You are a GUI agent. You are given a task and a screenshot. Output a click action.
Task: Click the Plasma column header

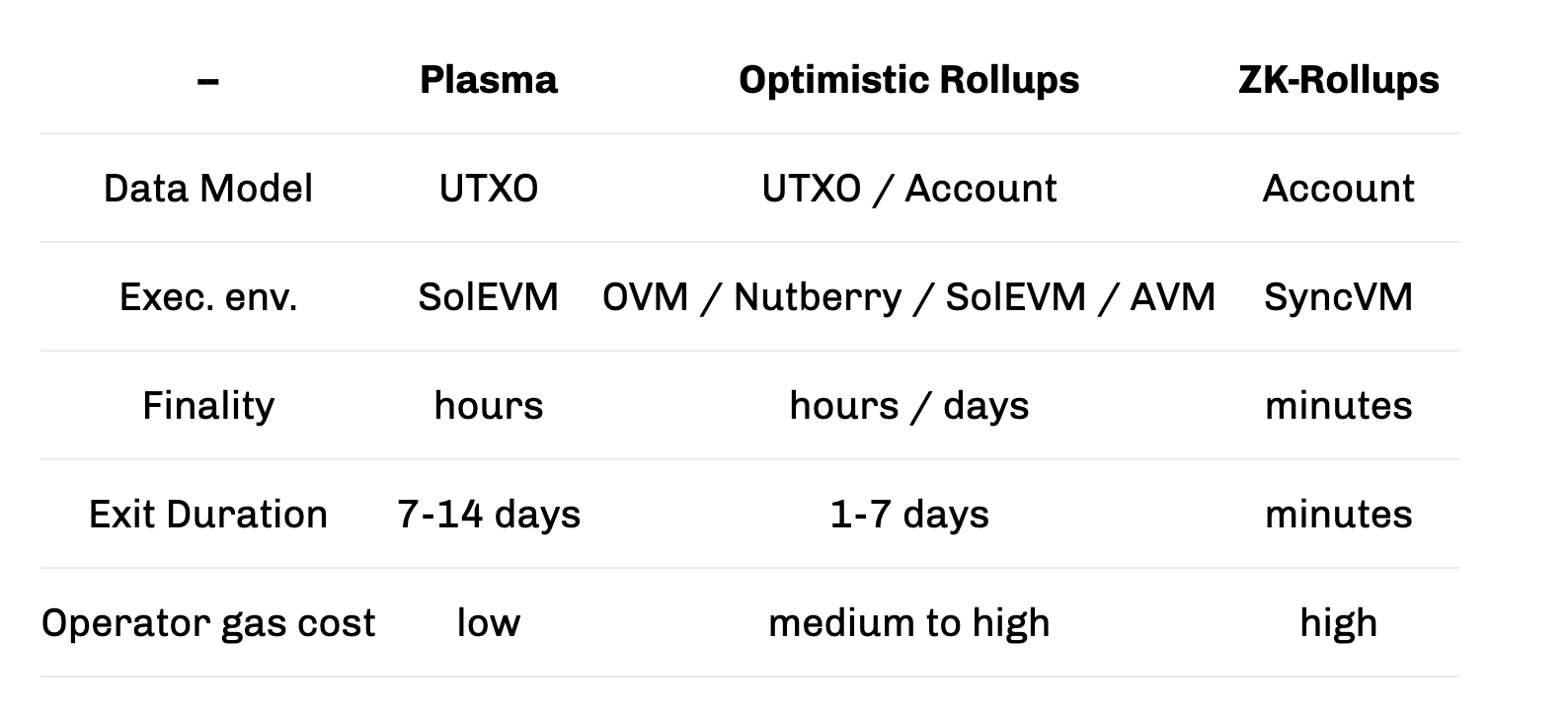488,80
